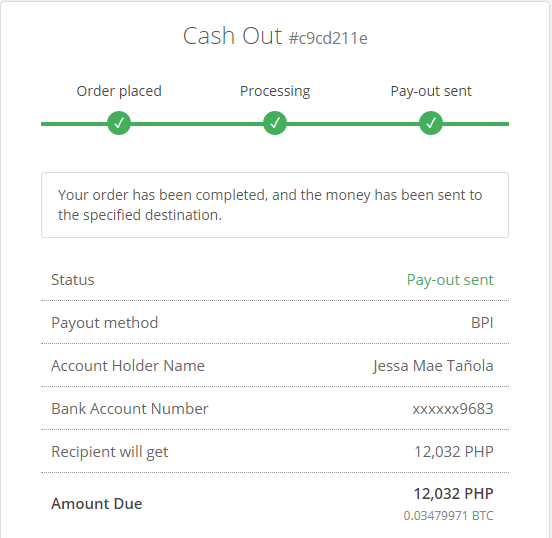Click the Account Holder Name label
Image resolution: width=552 pixels, height=538 pixels.
pyautogui.click(x=128, y=365)
